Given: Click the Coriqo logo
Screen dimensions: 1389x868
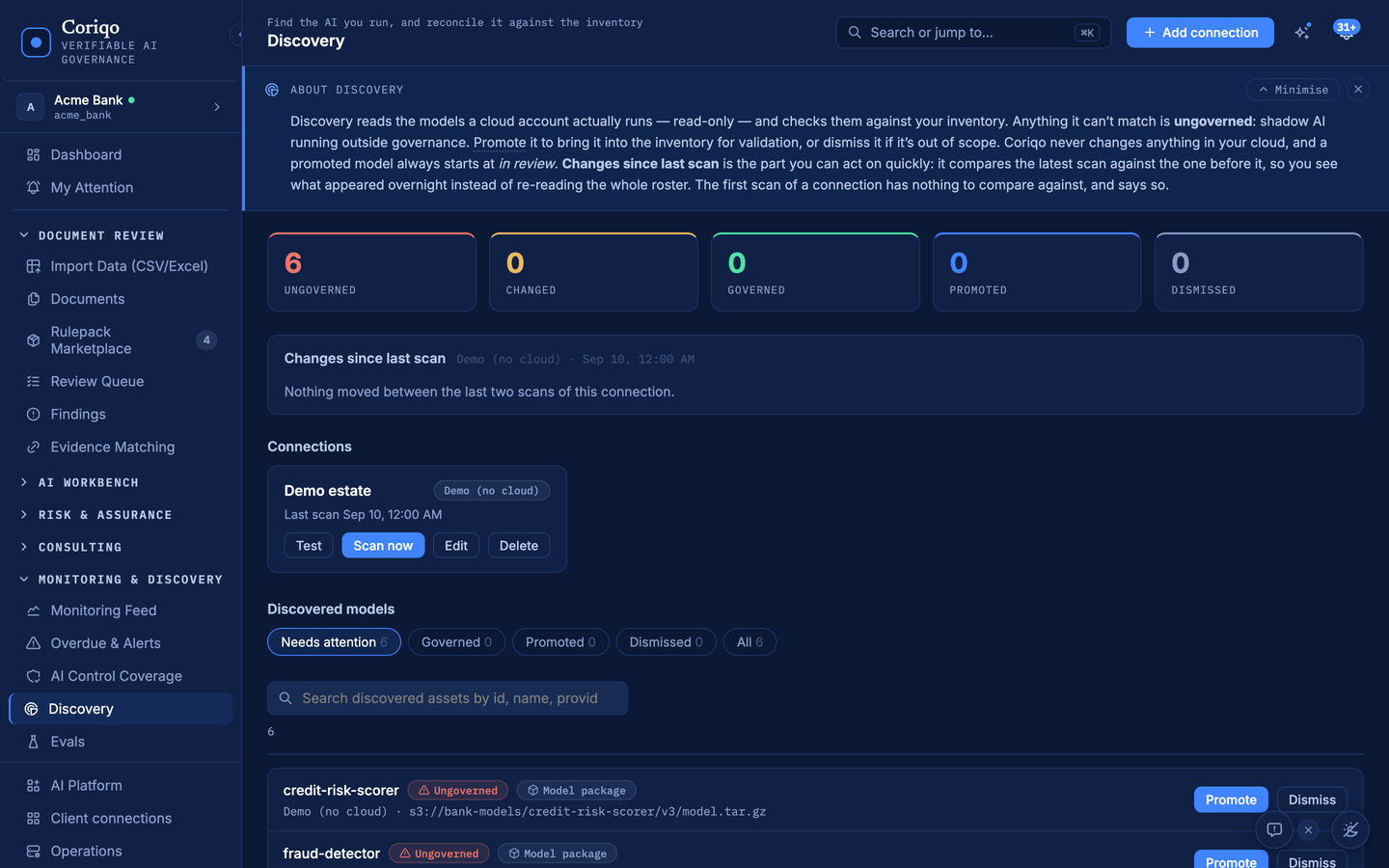Looking at the screenshot, I should click(x=36, y=42).
